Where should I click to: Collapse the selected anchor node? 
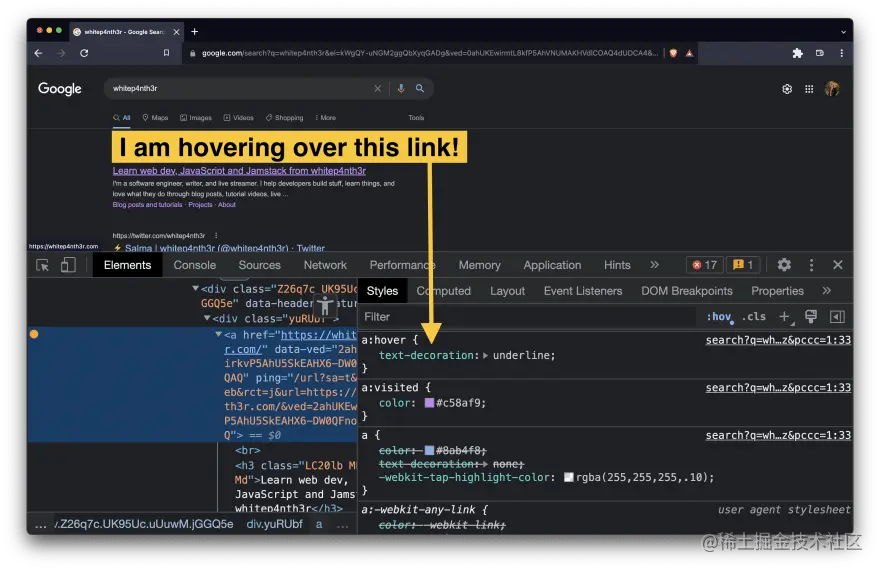click(x=218, y=334)
